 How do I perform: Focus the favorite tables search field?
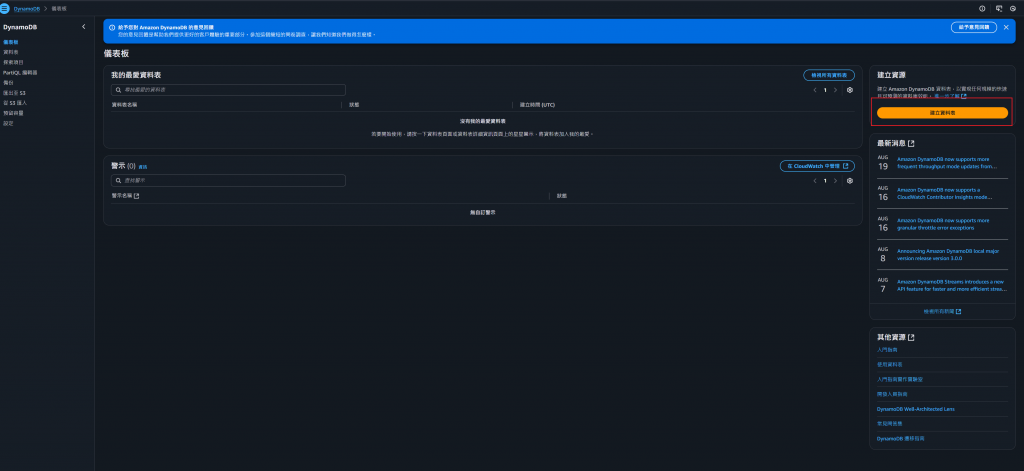click(x=228, y=90)
